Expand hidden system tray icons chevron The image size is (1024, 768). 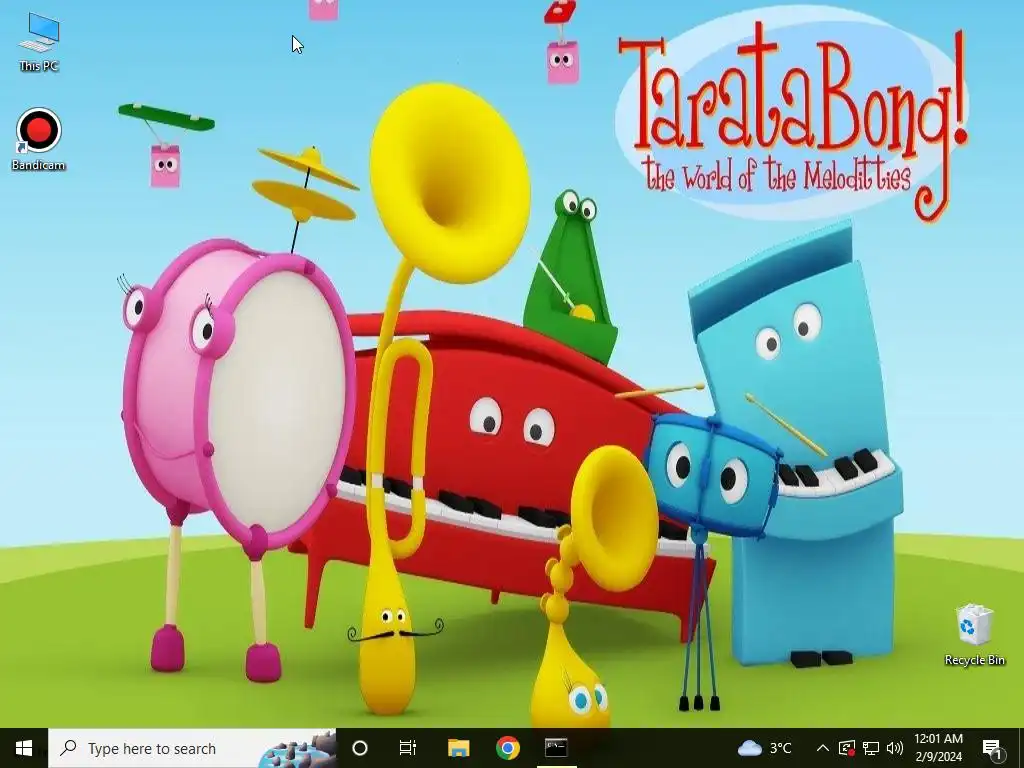823,748
